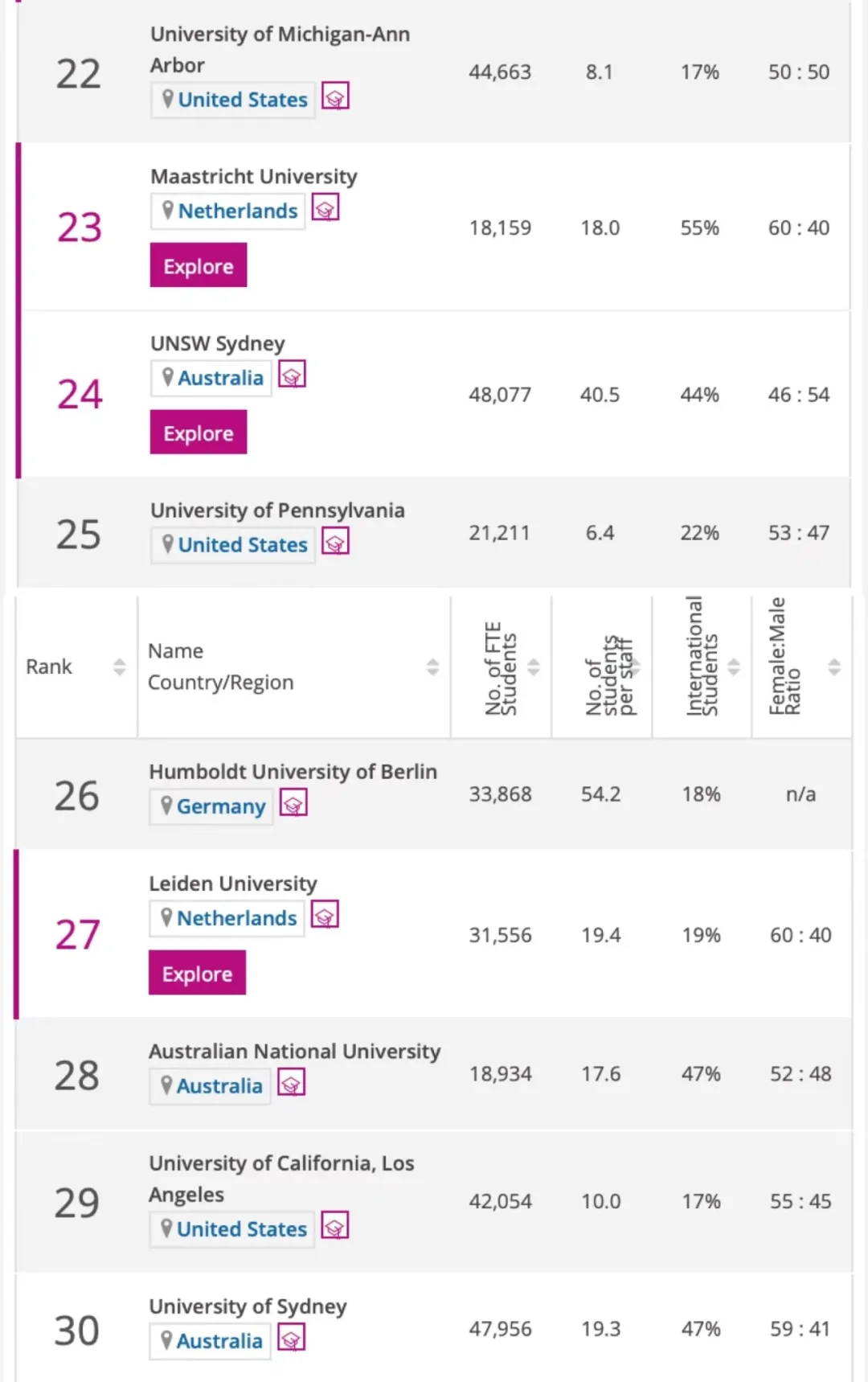Sort by No. of FTE Students arrows
Image resolution: width=868 pixels, height=1382 pixels.
[534, 666]
